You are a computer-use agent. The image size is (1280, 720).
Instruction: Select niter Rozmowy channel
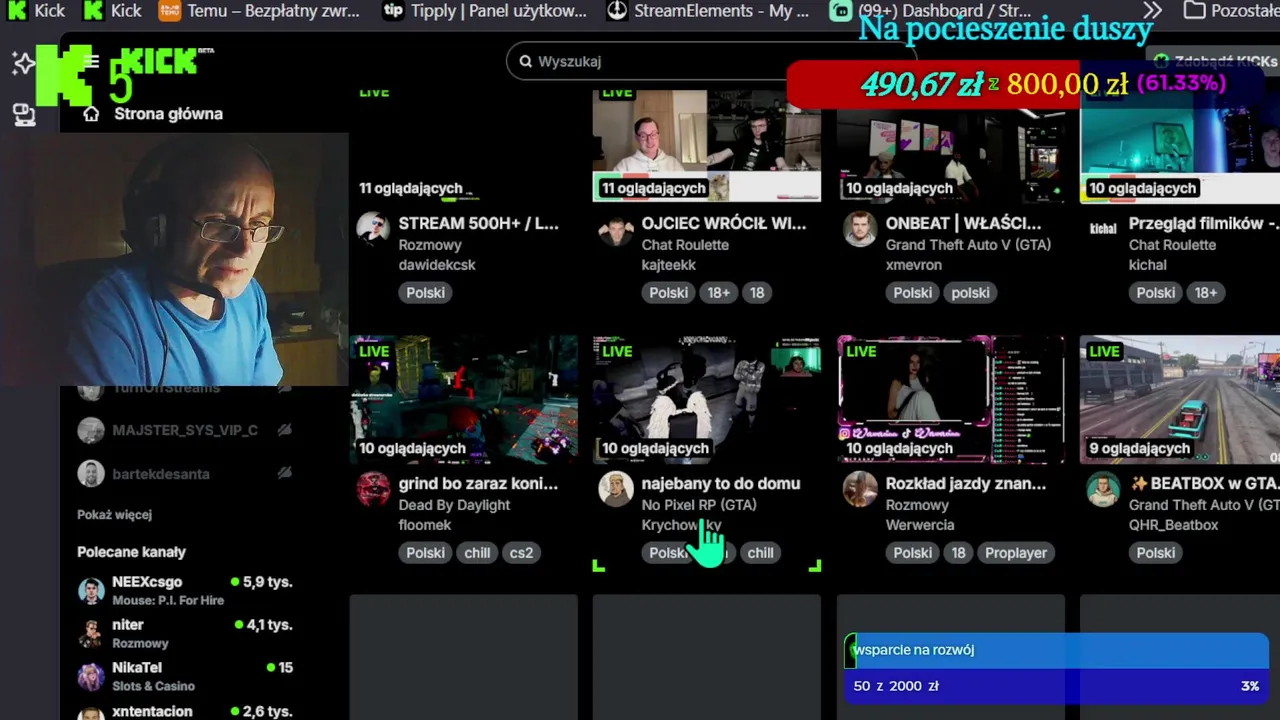click(185, 633)
